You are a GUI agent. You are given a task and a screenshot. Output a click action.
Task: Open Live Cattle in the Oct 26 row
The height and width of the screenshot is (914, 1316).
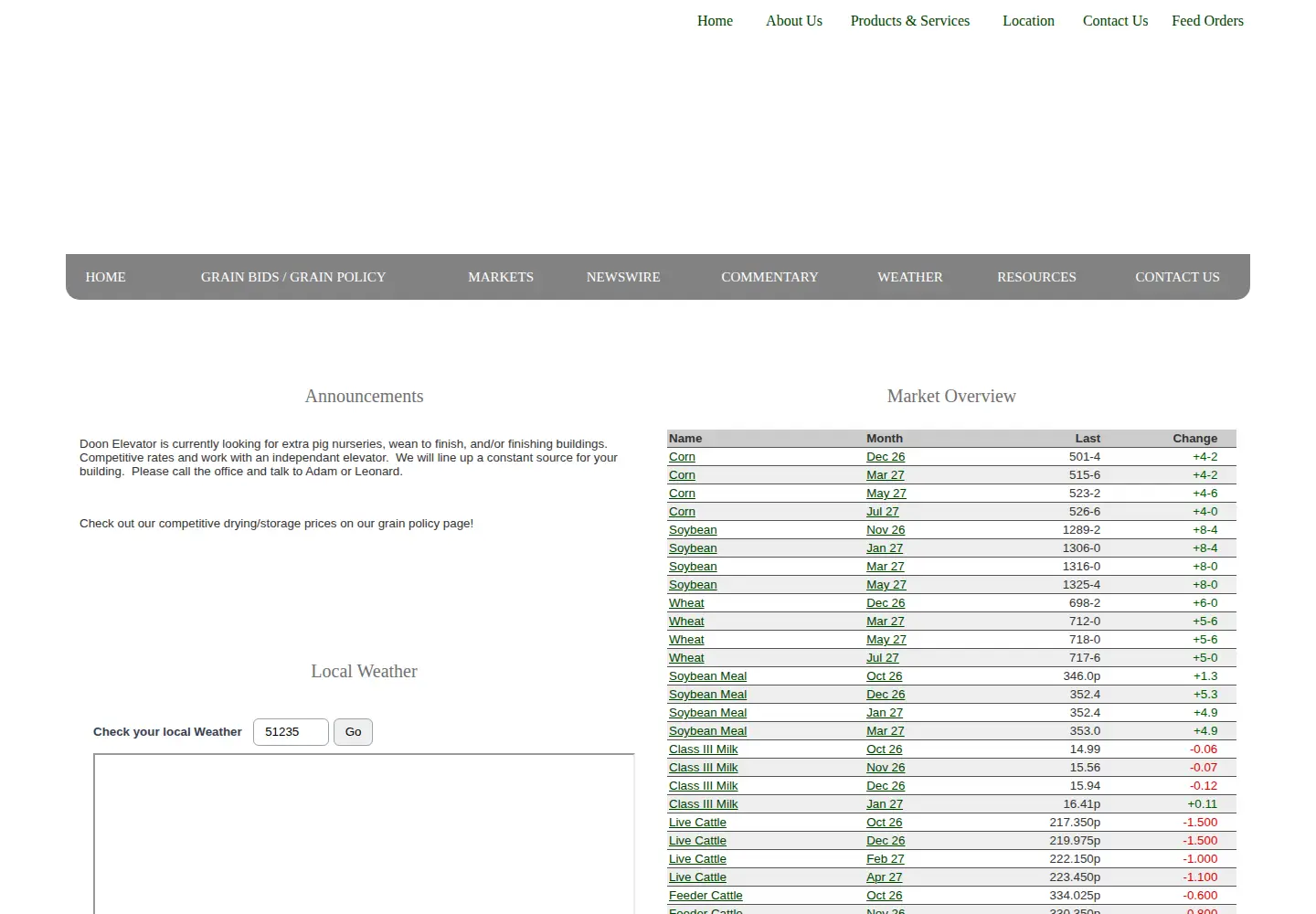tap(697, 823)
